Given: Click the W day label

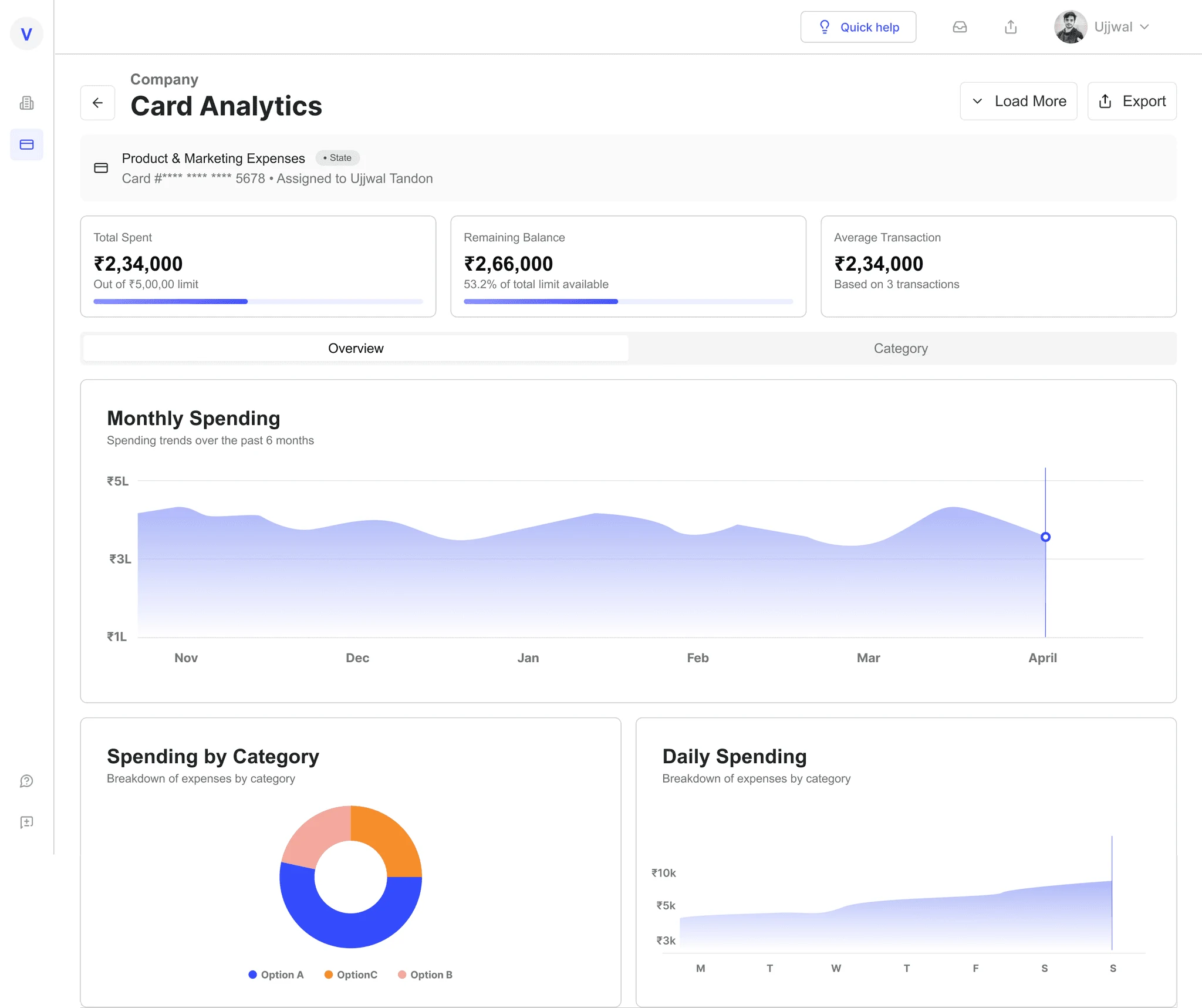Looking at the screenshot, I should point(836,968).
